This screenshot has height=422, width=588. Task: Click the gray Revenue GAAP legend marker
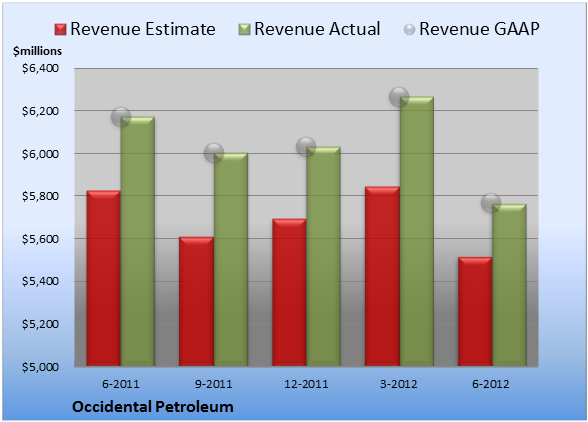click(409, 29)
